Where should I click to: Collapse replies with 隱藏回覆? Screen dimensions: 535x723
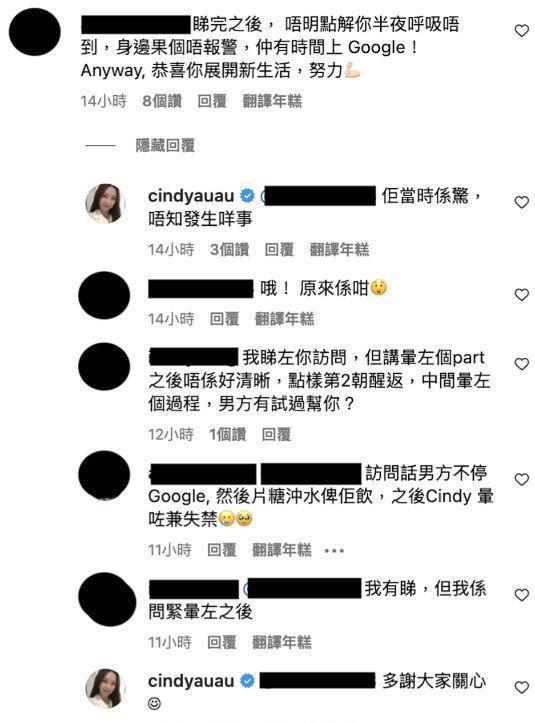point(165,146)
